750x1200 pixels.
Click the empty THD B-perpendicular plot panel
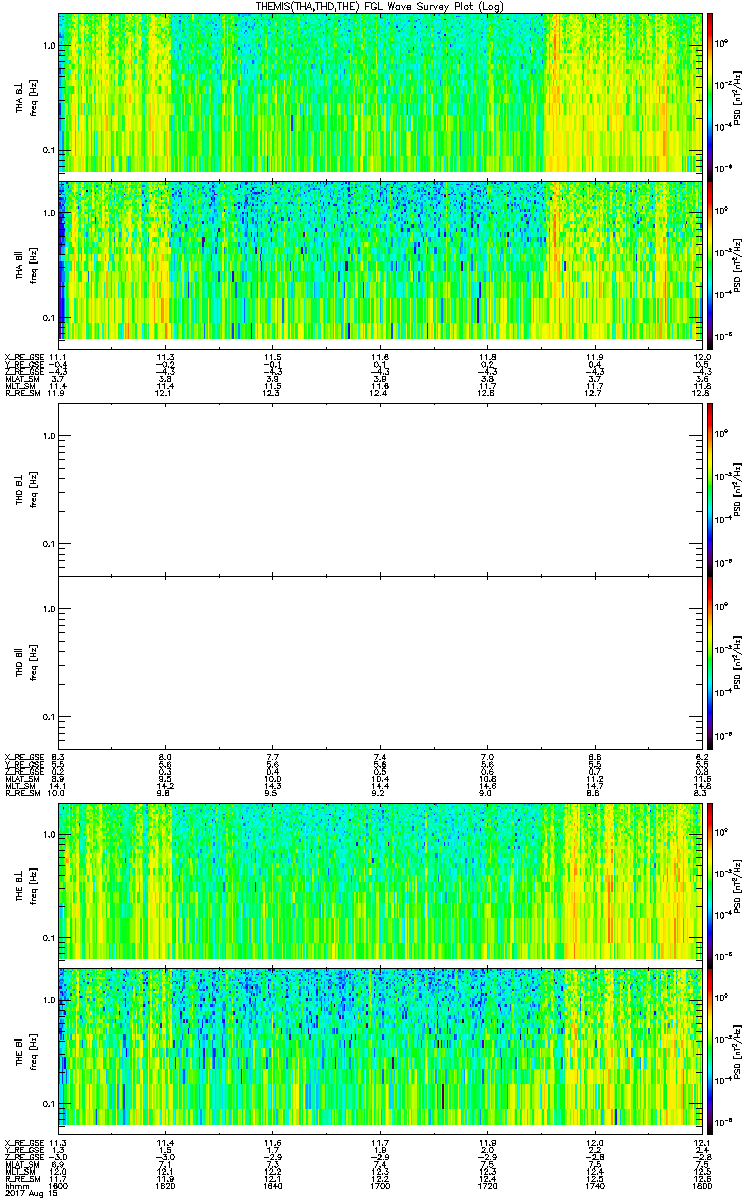coord(380,489)
